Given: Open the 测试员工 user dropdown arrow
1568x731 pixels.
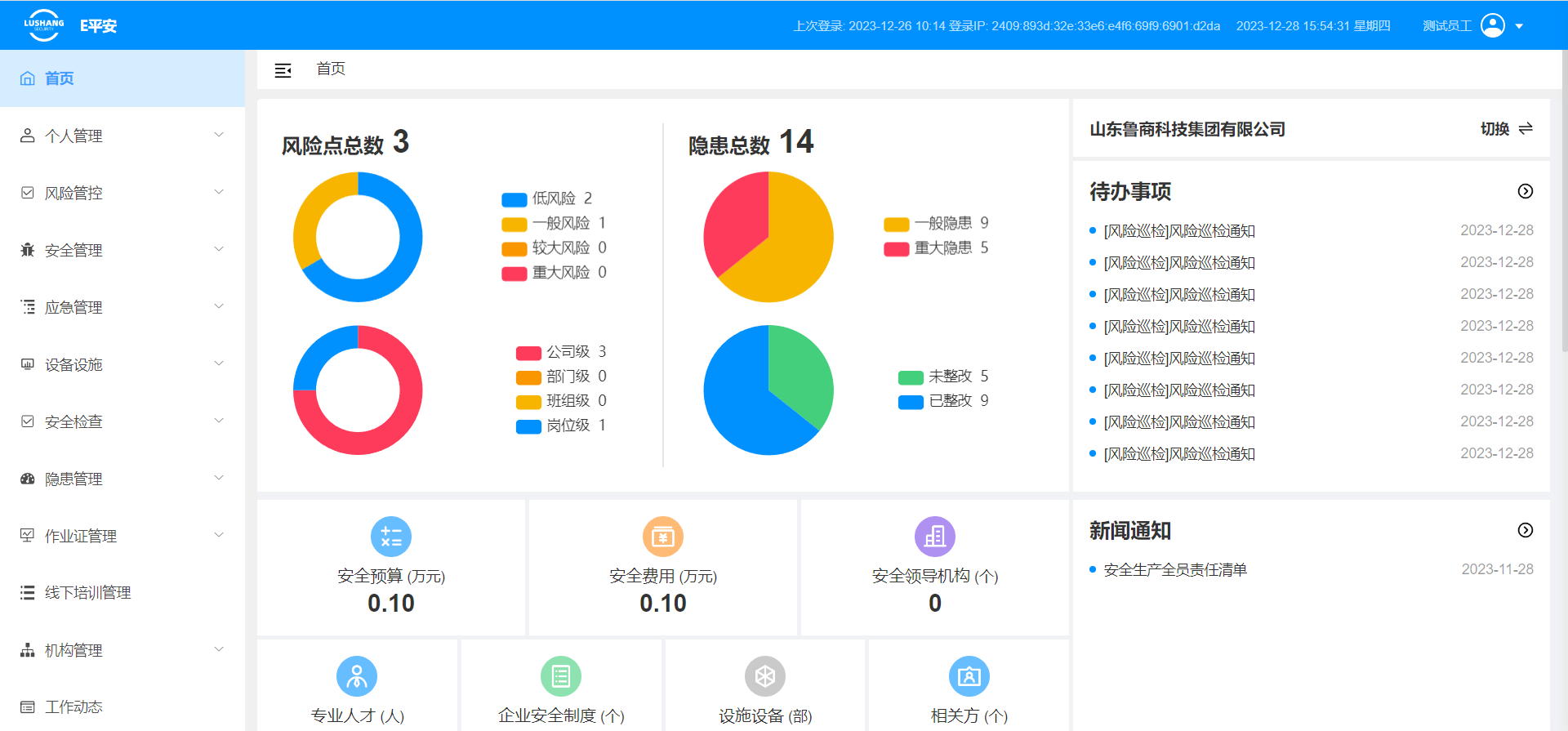Looking at the screenshot, I should tap(1519, 26).
